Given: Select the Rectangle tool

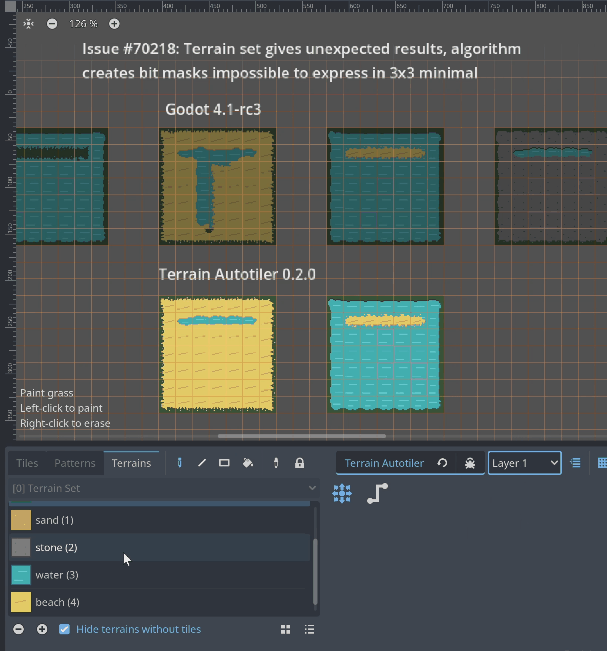Looking at the screenshot, I should (x=224, y=463).
